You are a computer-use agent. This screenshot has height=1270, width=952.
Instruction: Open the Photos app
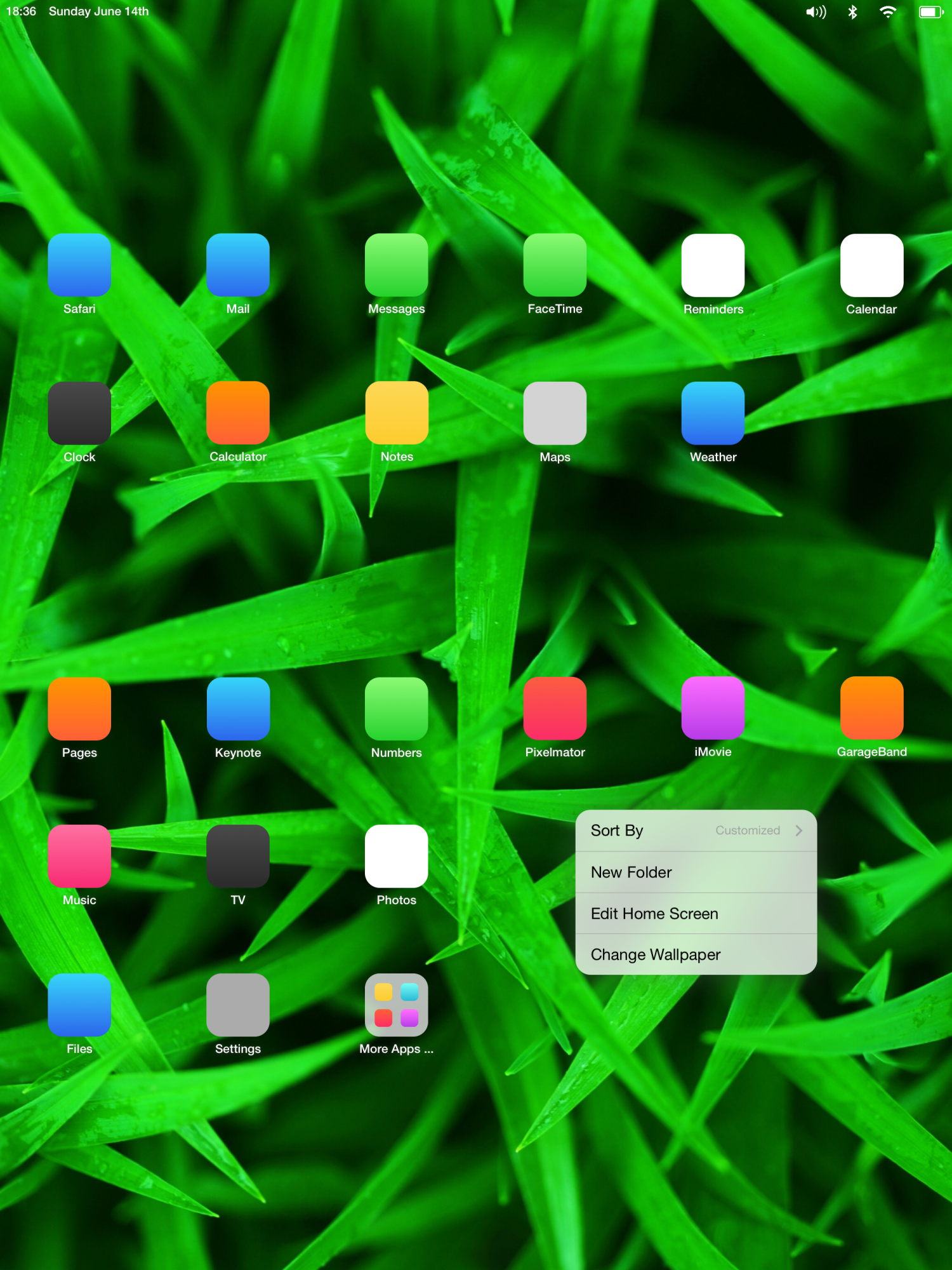click(397, 856)
